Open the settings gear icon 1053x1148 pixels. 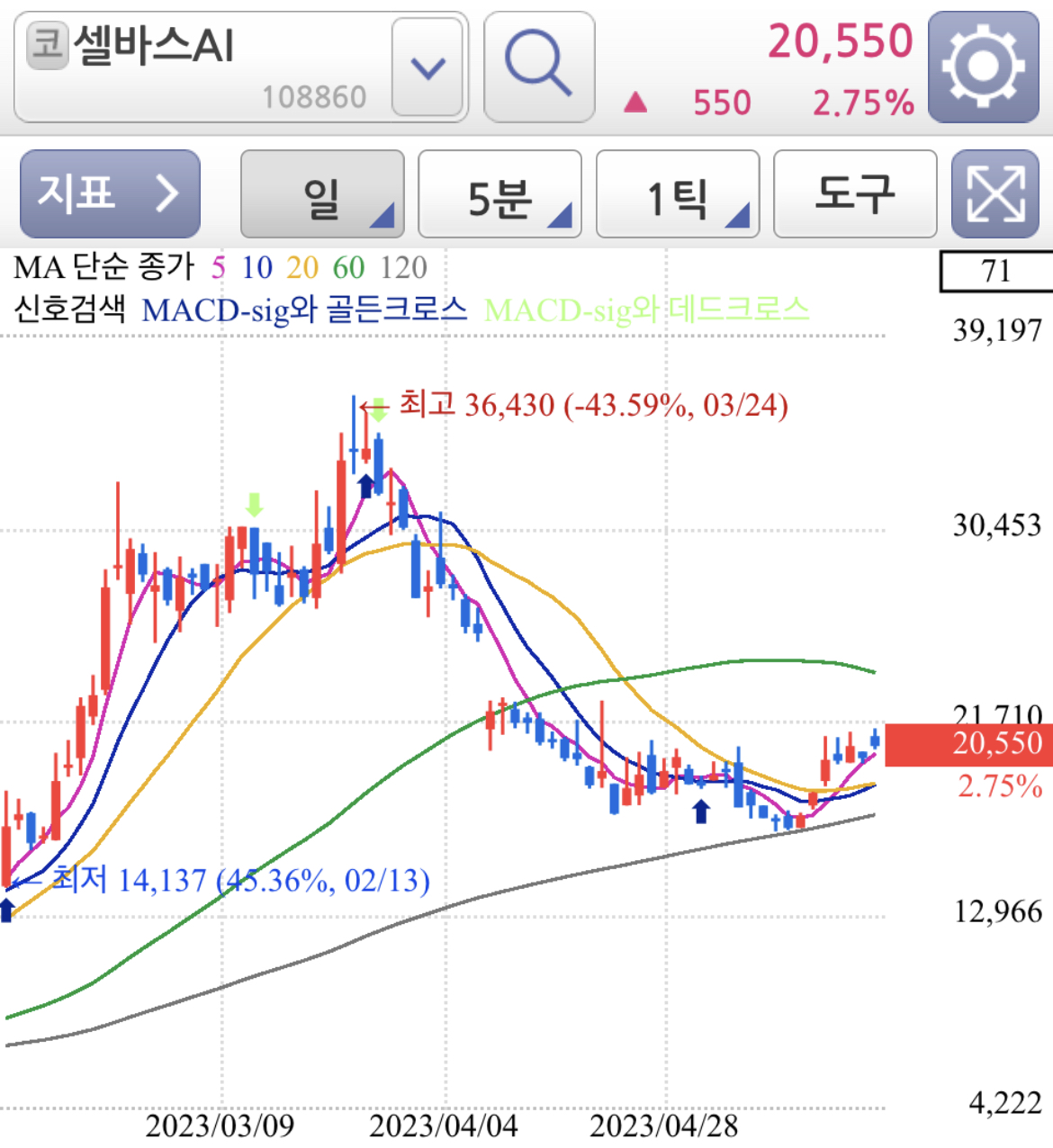click(x=983, y=67)
